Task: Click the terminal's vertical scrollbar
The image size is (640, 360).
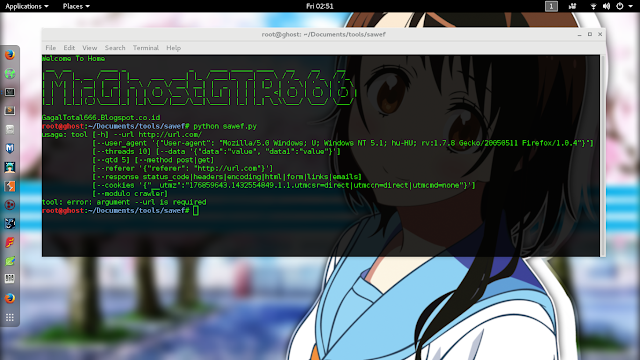Action: (602, 156)
